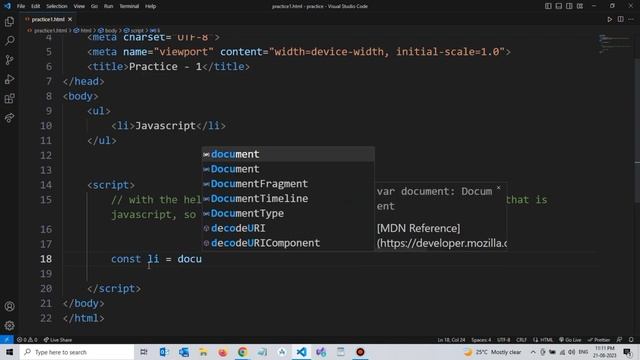Open Edit menu
The image size is (640, 360).
36,6
